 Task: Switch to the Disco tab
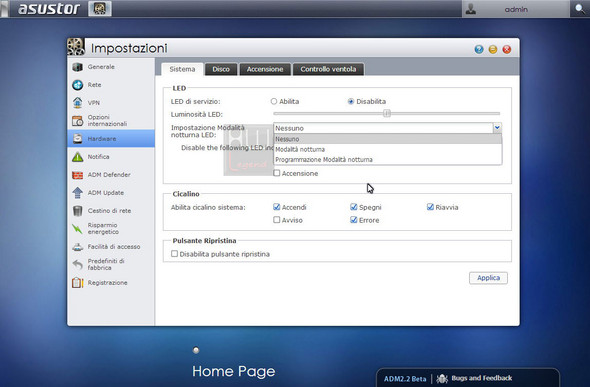[x=221, y=69]
